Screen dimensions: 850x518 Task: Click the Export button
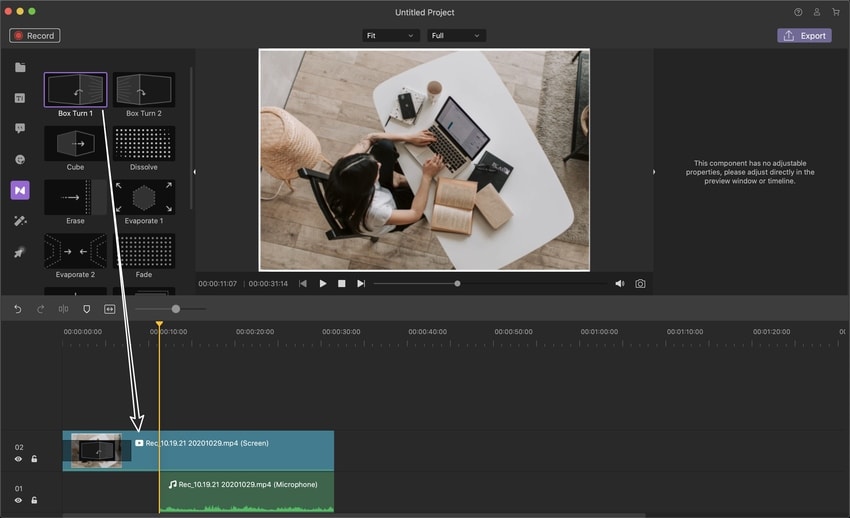pyautogui.click(x=804, y=36)
